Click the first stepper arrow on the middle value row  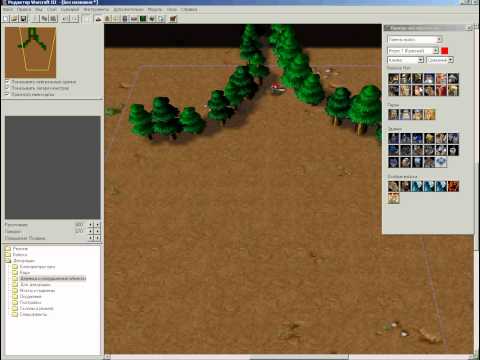[x=90, y=231]
